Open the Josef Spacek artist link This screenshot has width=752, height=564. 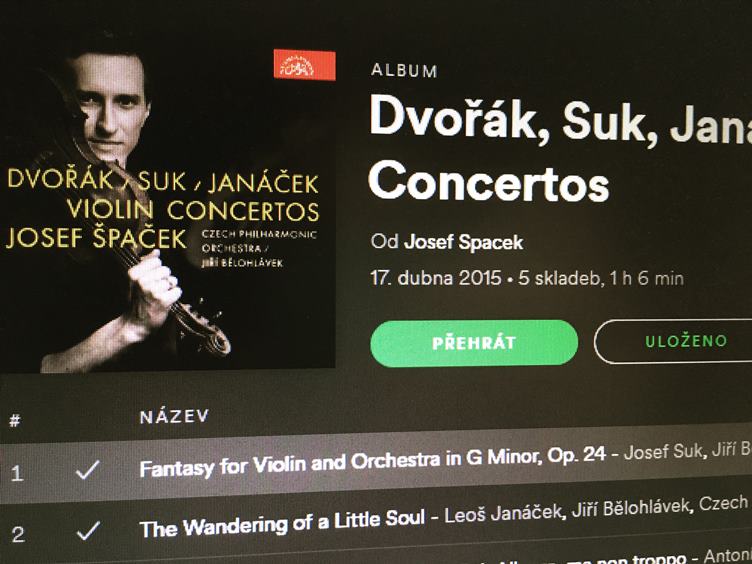pyautogui.click(x=463, y=242)
